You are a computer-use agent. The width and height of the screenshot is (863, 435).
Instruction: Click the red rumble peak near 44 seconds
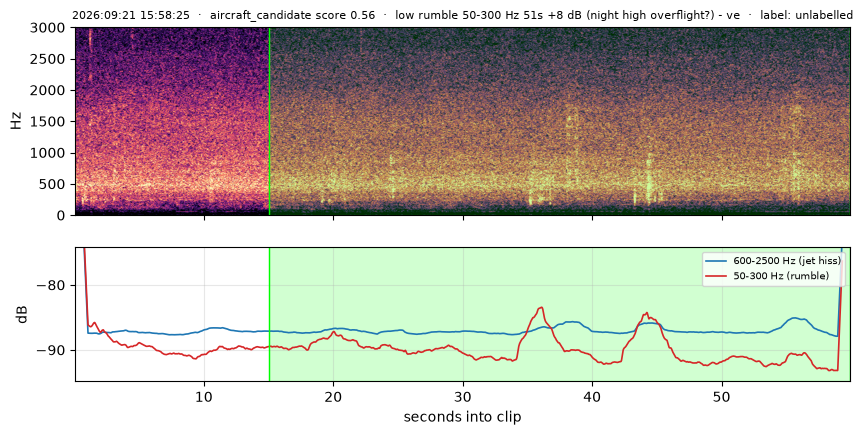click(647, 314)
